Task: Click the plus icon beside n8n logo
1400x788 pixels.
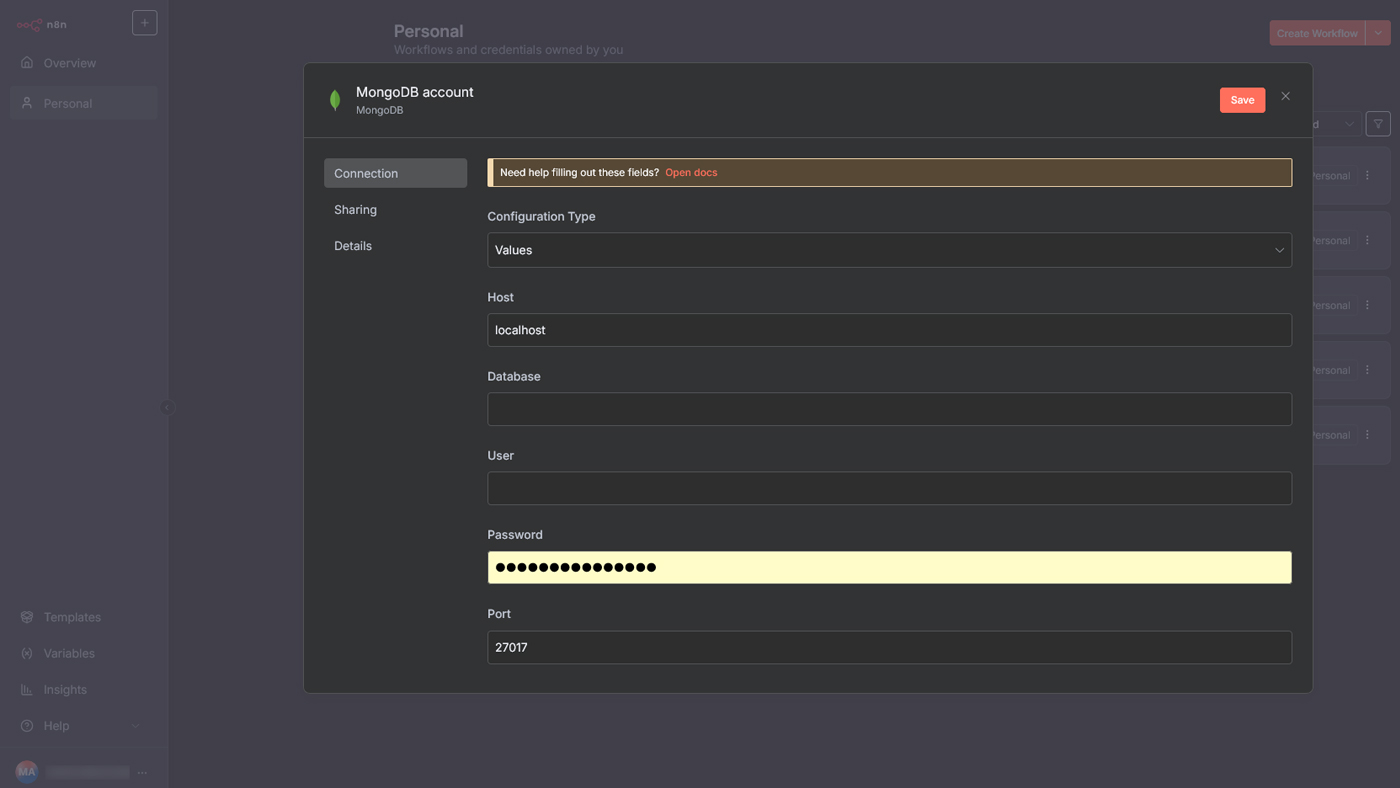Action: click(x=144, y=23)
